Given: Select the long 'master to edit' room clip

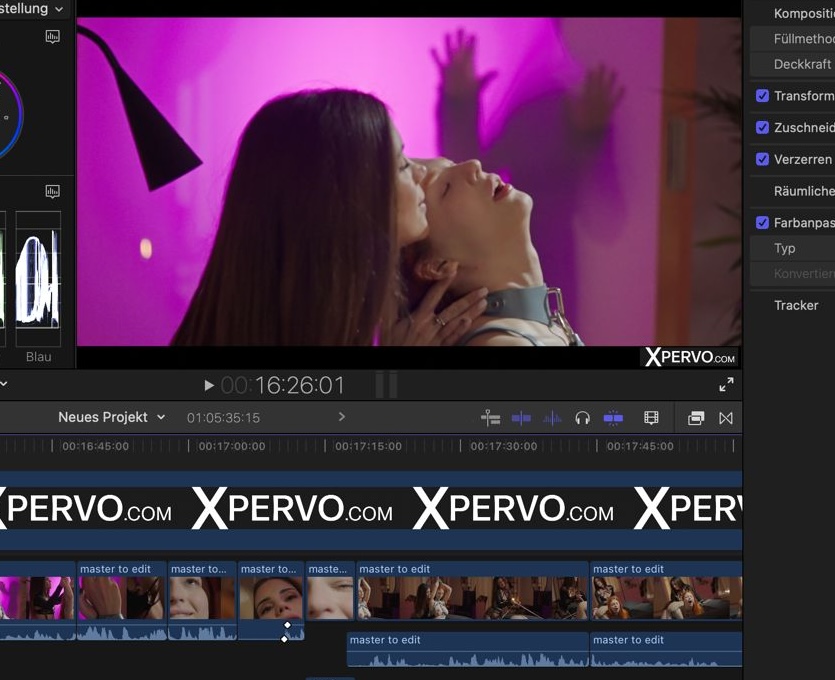Looking at the screenshot, I should pyautogui.click(x=472, y=591).
